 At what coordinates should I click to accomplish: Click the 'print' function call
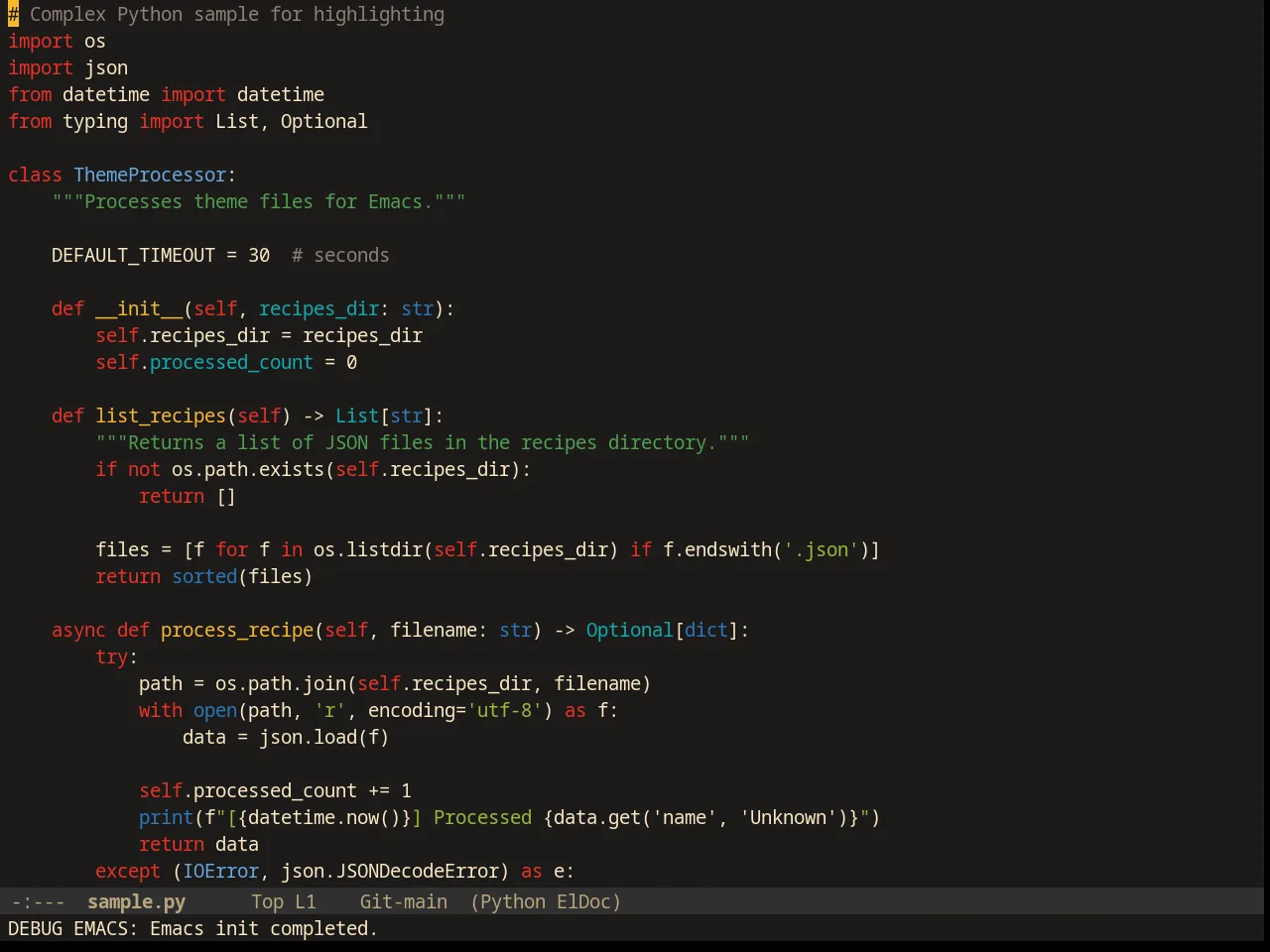click(166, 817)
